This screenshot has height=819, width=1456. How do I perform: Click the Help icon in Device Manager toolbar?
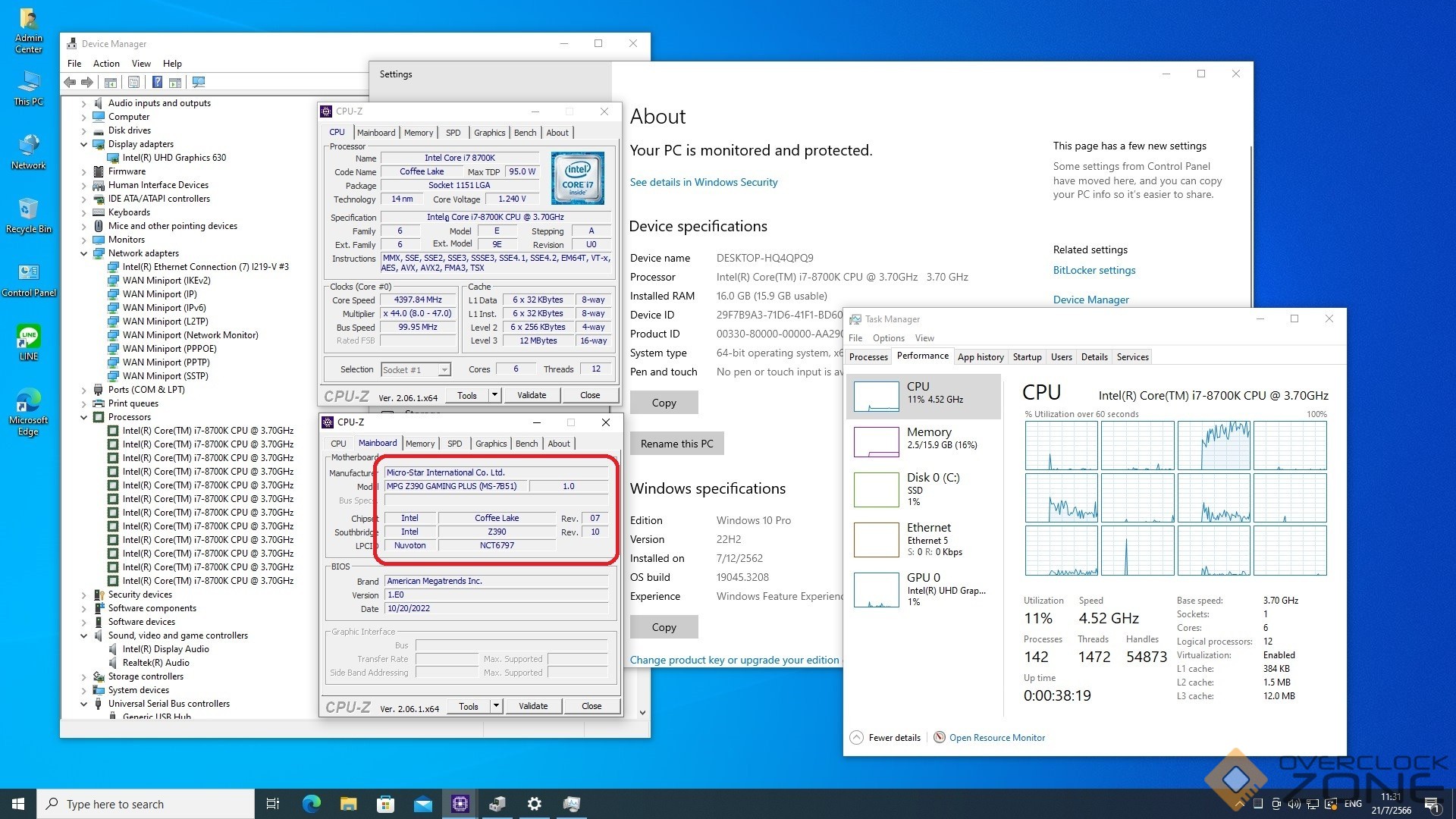click(x=157, y=82)
